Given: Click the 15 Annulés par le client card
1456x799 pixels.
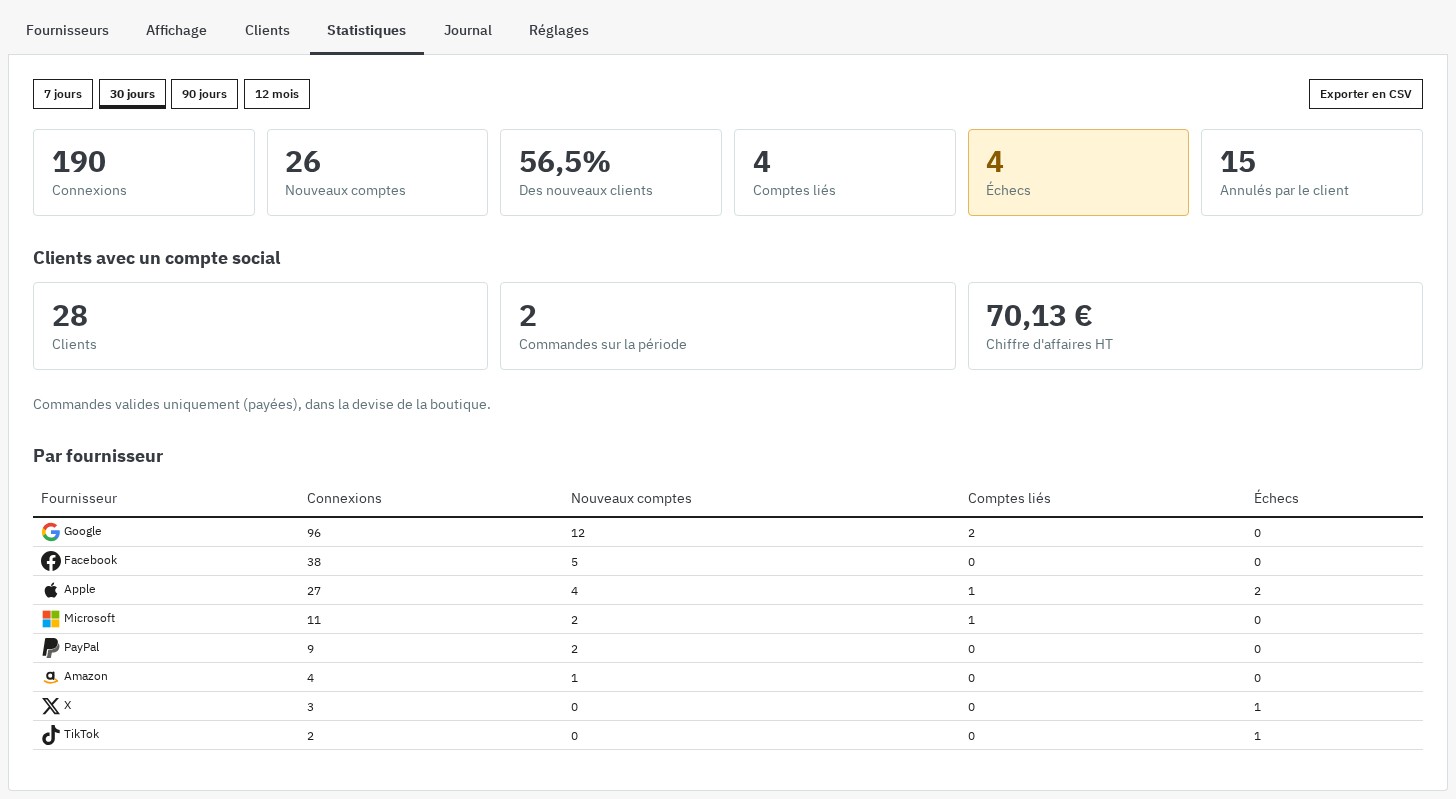Looking at the screenshot, I should (1312, 172).
